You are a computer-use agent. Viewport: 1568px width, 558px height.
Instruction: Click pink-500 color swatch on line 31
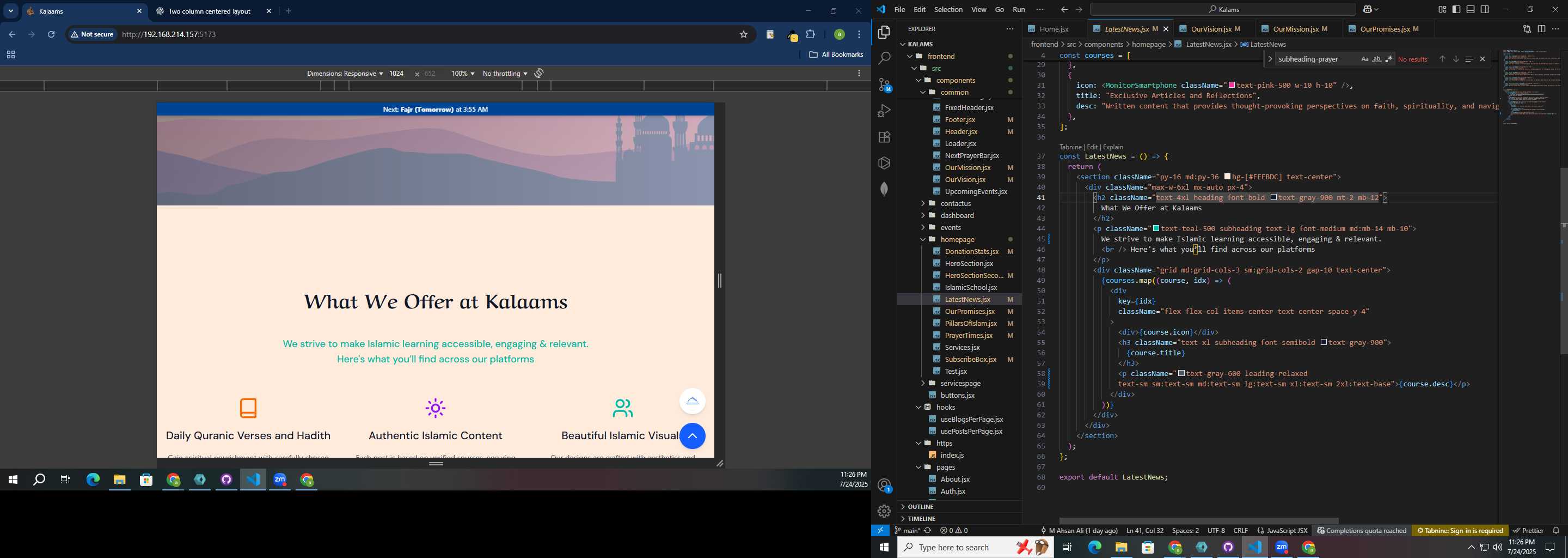click(1232, 86)
